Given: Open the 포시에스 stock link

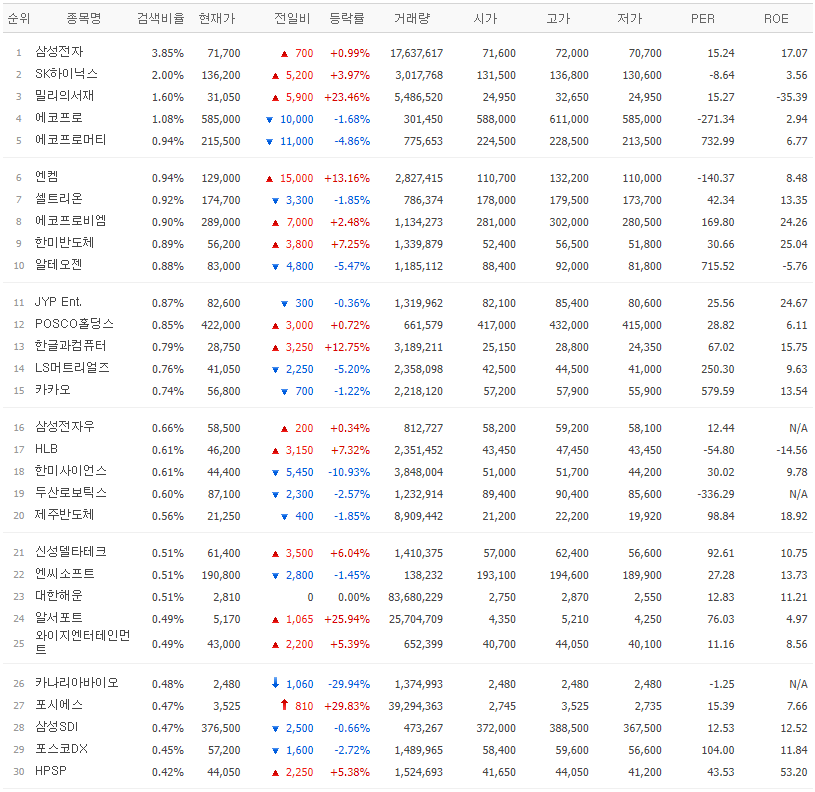Looking at the screenshot, I should (59, 705).
